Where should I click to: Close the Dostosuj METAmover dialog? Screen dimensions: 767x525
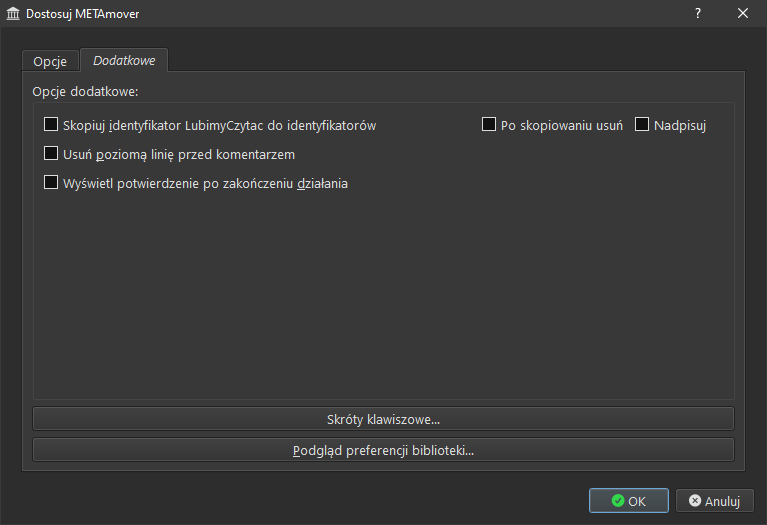coord(743,14)
